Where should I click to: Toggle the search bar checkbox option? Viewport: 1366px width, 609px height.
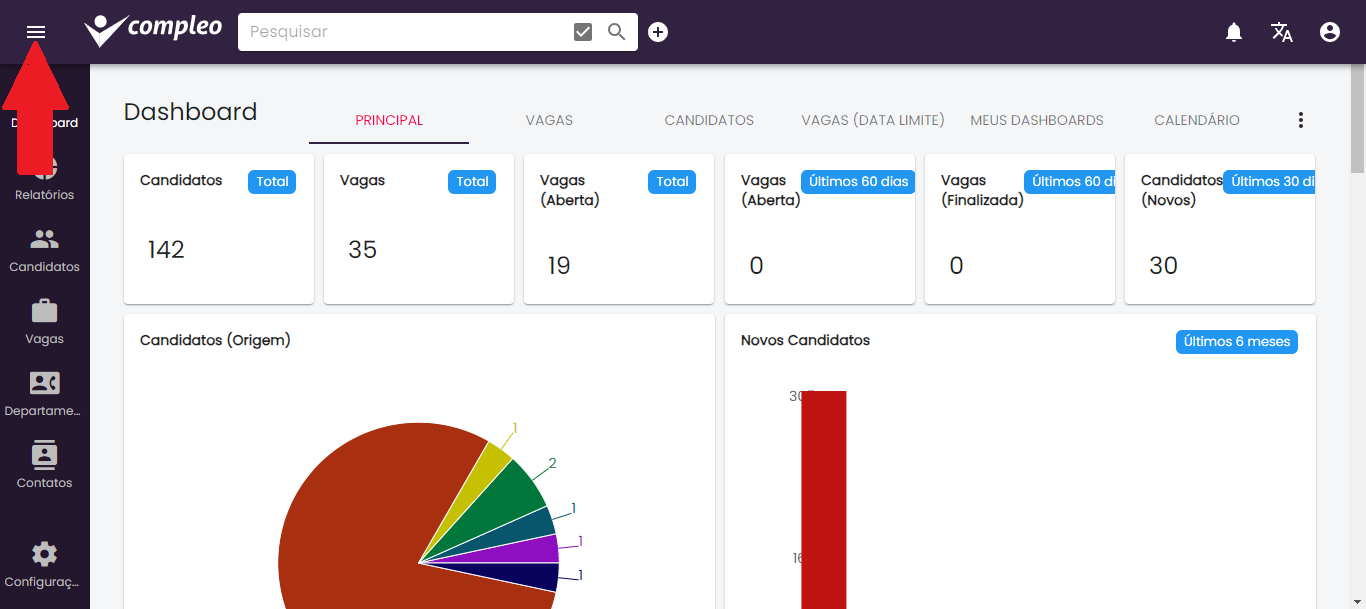[x=583, y=32]
